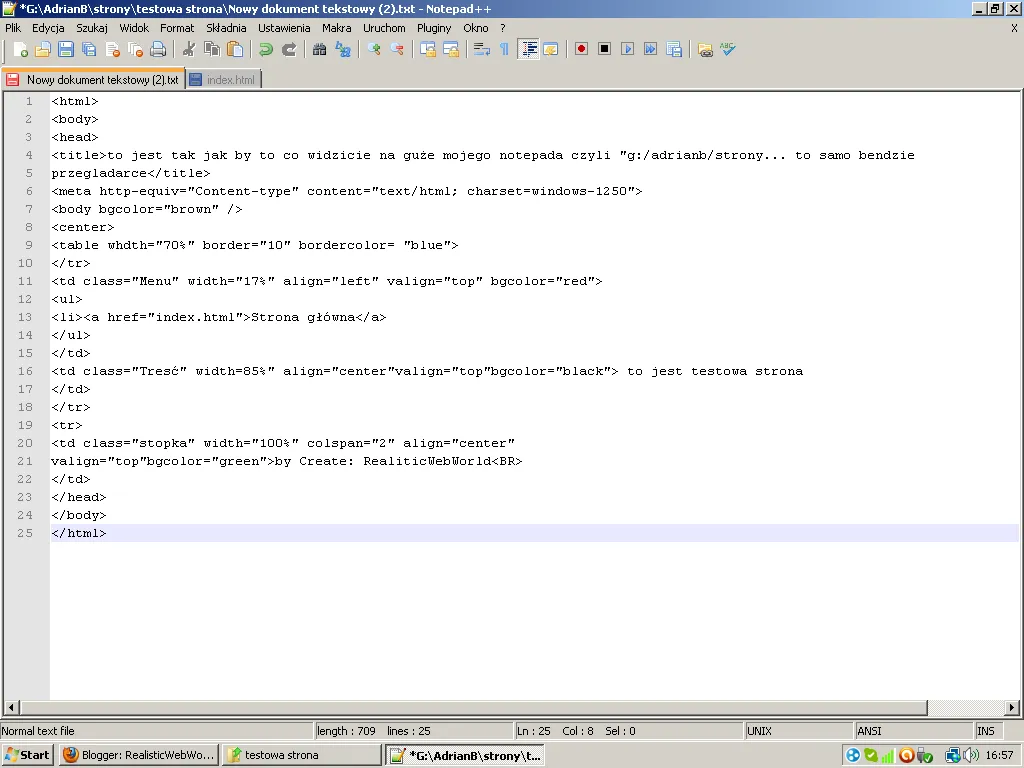Click the ABC spell-check icon
1024x768 pixels.
point(728,49)
